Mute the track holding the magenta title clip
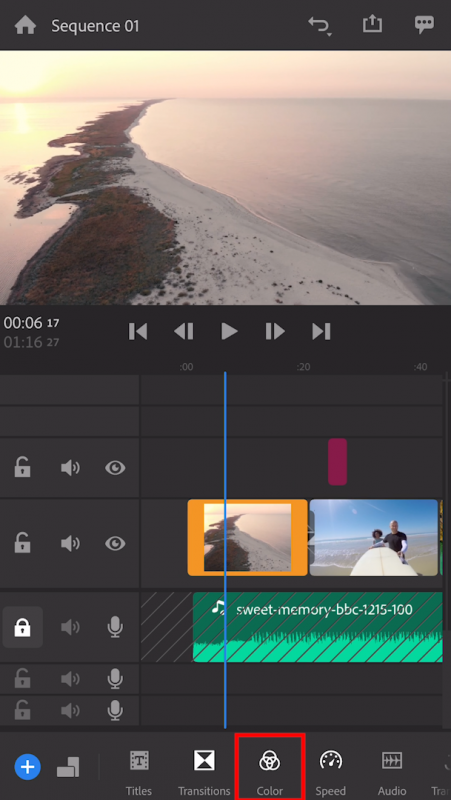 pos(70,468)
